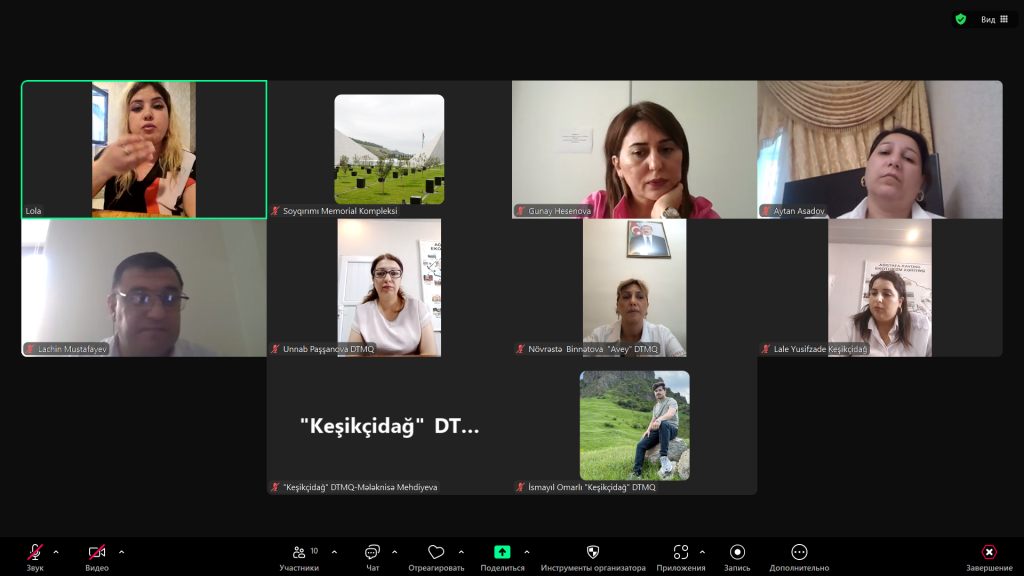1024x576 pixels.
Task: Open Дополнительно more options menu
Action: pyautogui.click(x=799, y=557)
